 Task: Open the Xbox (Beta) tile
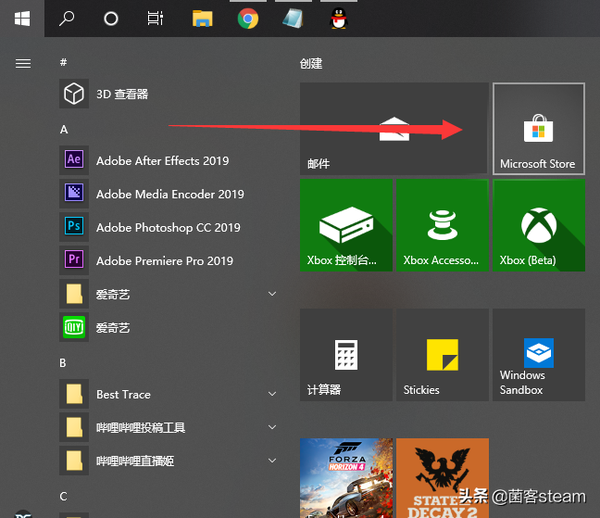point(538,225)
